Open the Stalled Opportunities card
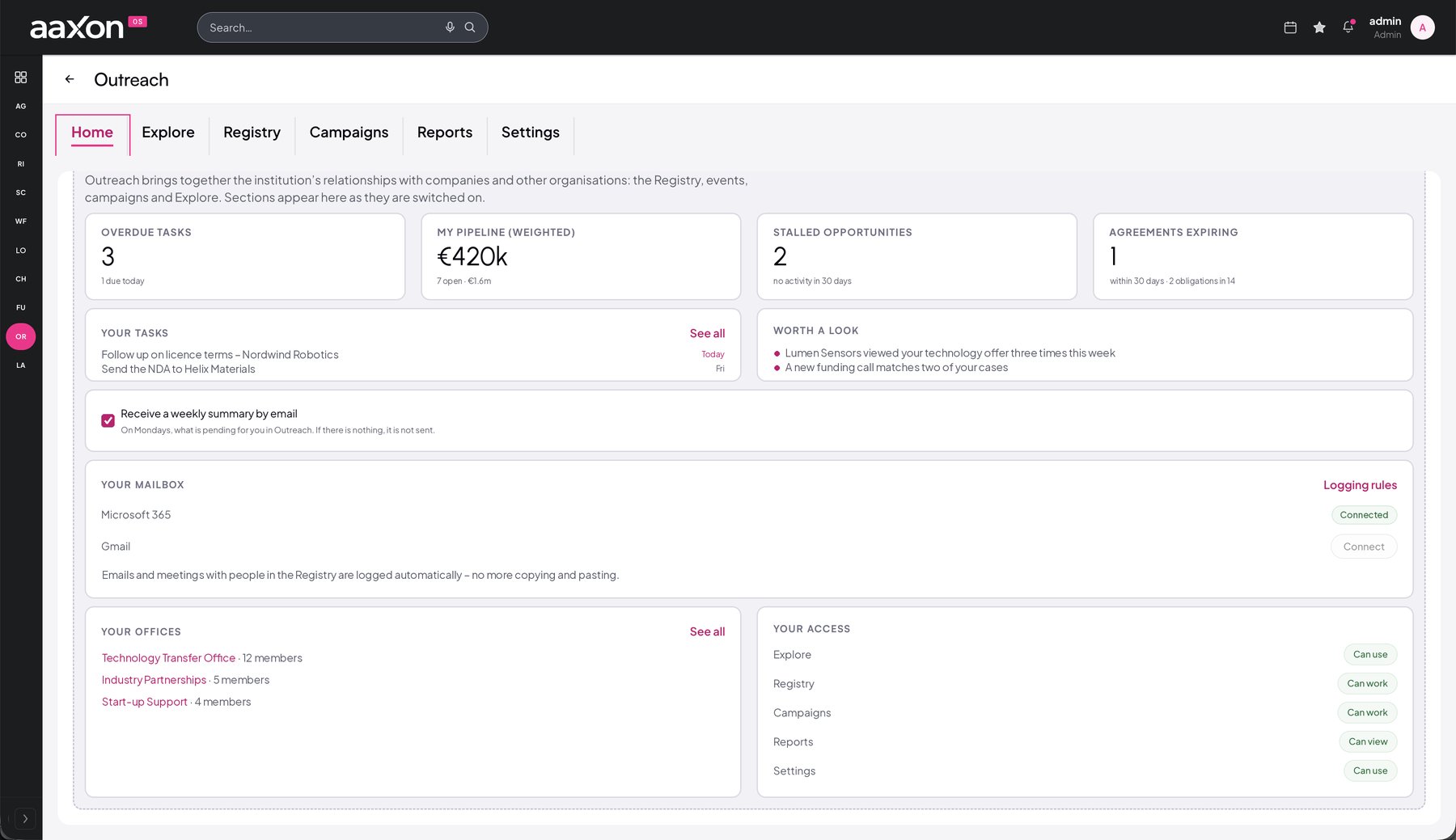Viewport: 1456px width, 840px height. point(916,256)
